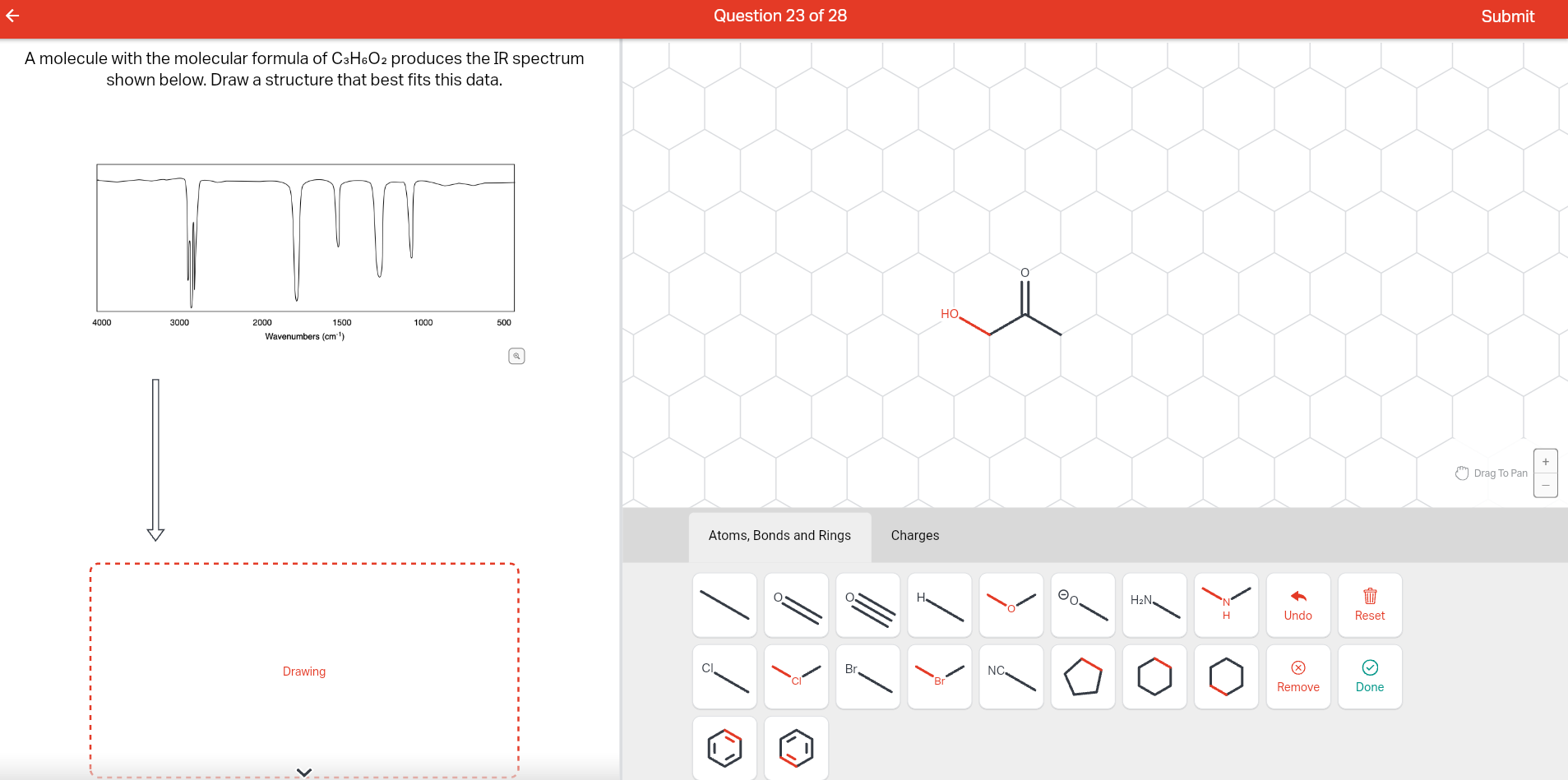Pick the red Cl substituent tool
Image resolution: width=1568 pixels, height=780 pixels.
pos(795,676)
